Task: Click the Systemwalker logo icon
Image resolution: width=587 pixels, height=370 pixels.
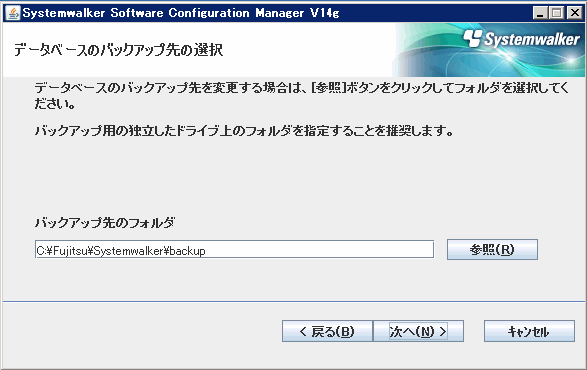Action: point(472,38)
